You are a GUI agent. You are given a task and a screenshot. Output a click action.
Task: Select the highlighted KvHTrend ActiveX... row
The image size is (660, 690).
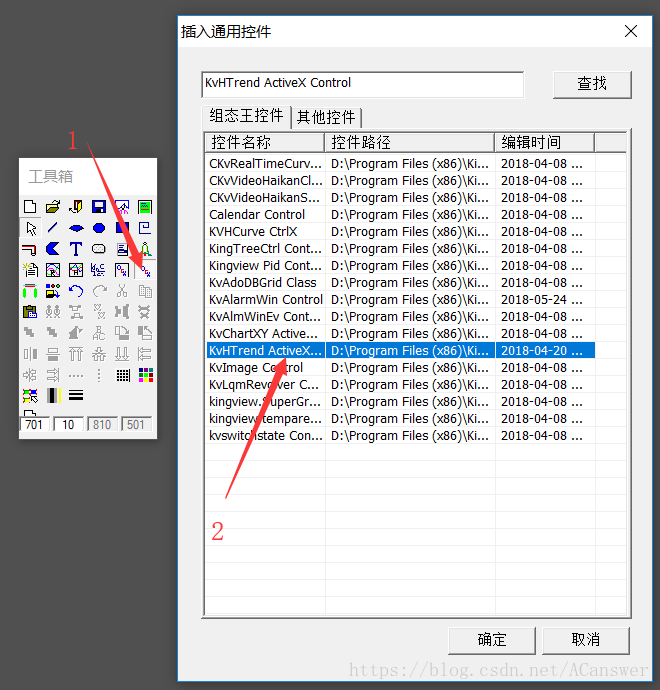(400, 351)
